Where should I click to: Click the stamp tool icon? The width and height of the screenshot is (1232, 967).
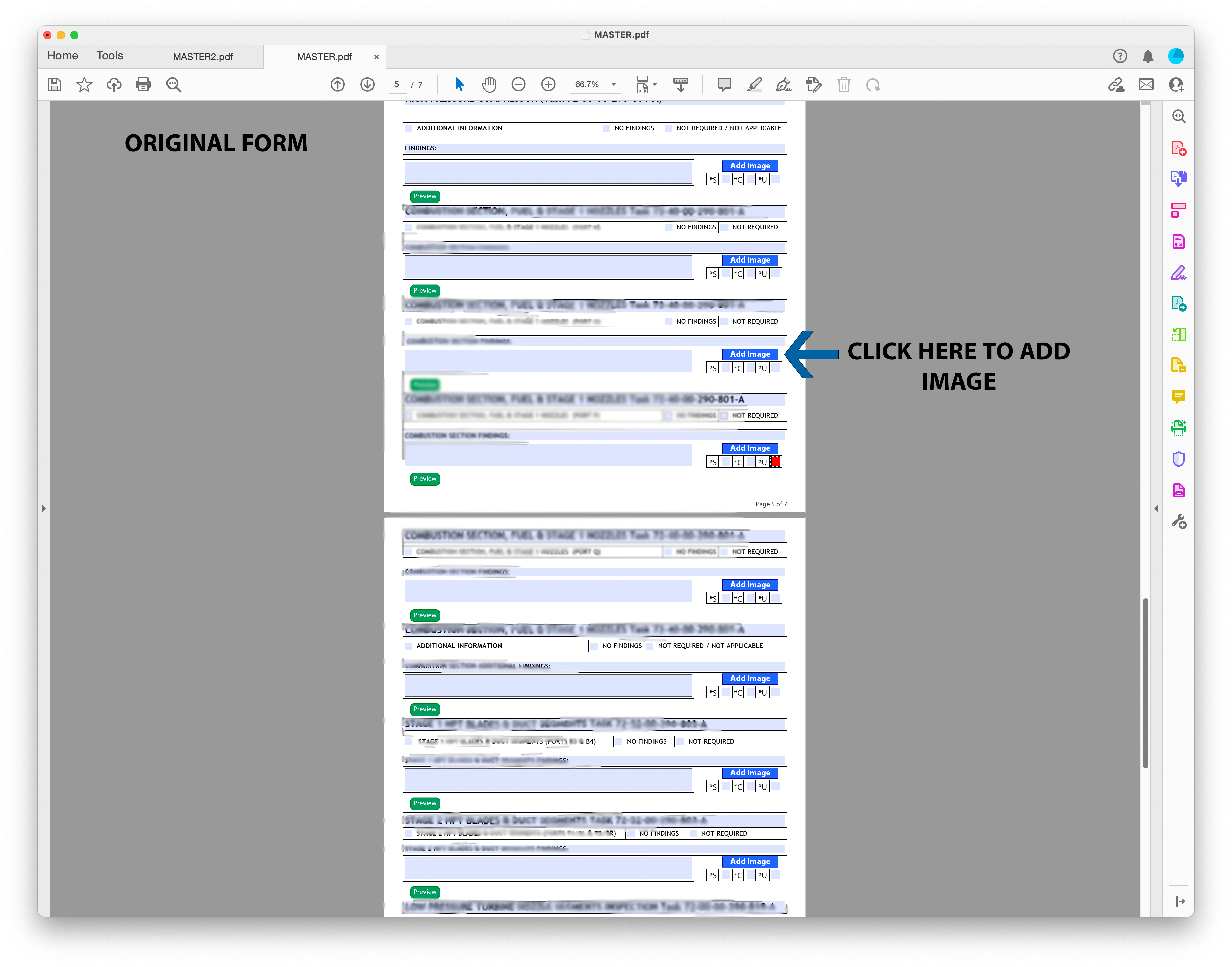pos(814,85)
